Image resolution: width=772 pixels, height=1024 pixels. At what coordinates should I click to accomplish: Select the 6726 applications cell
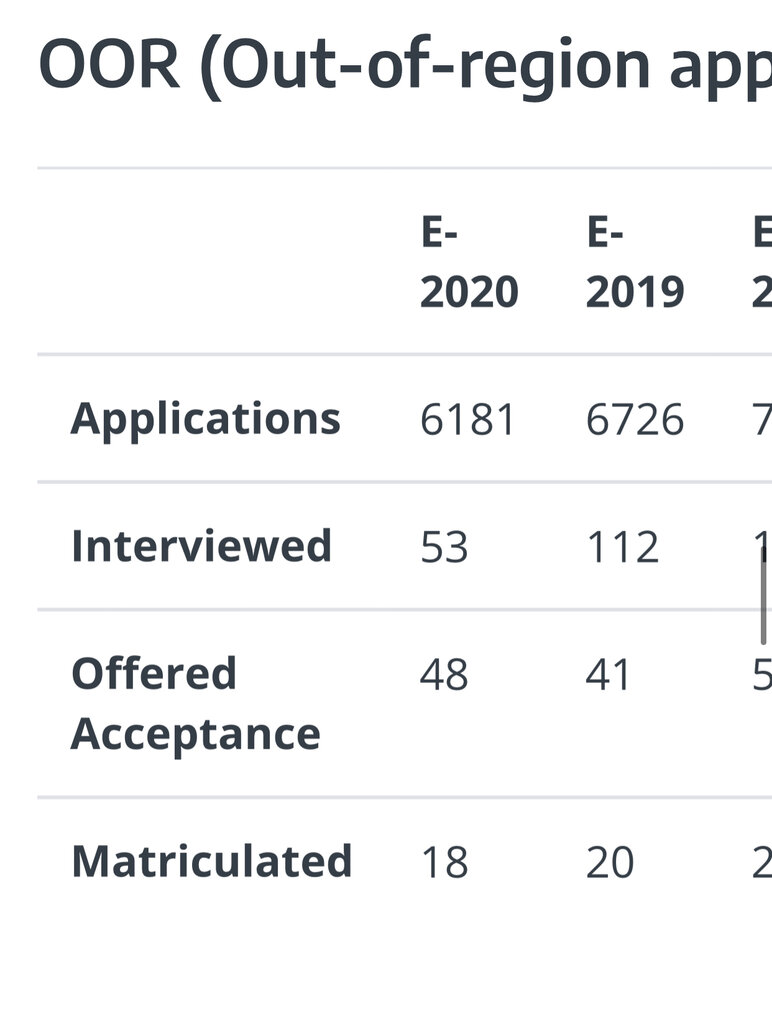pos(635,420)
